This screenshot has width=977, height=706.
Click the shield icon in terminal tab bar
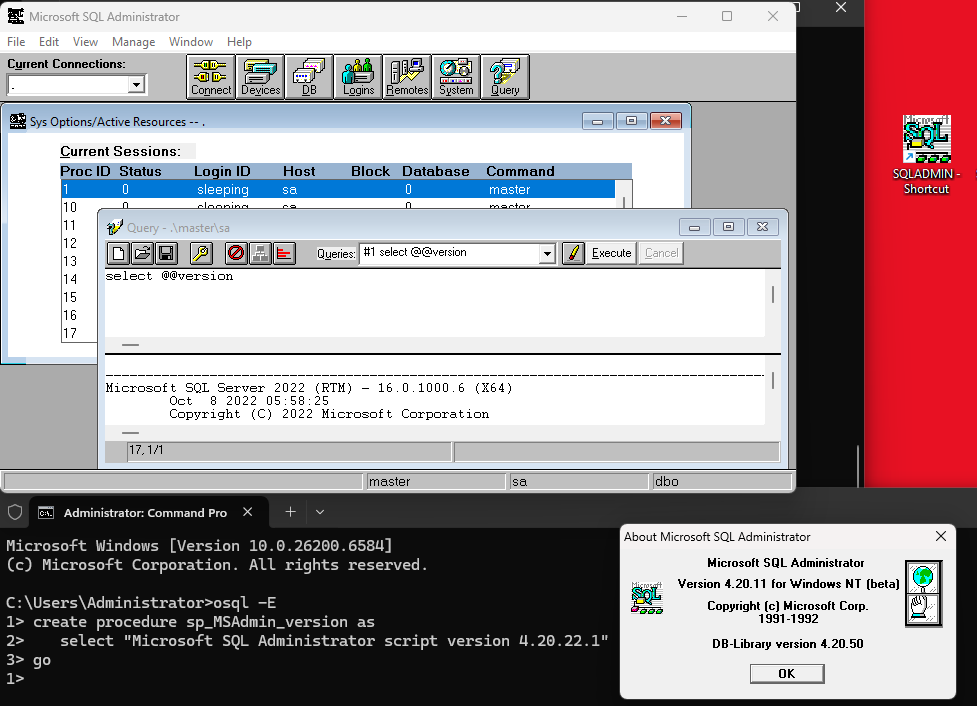[15, 512]
